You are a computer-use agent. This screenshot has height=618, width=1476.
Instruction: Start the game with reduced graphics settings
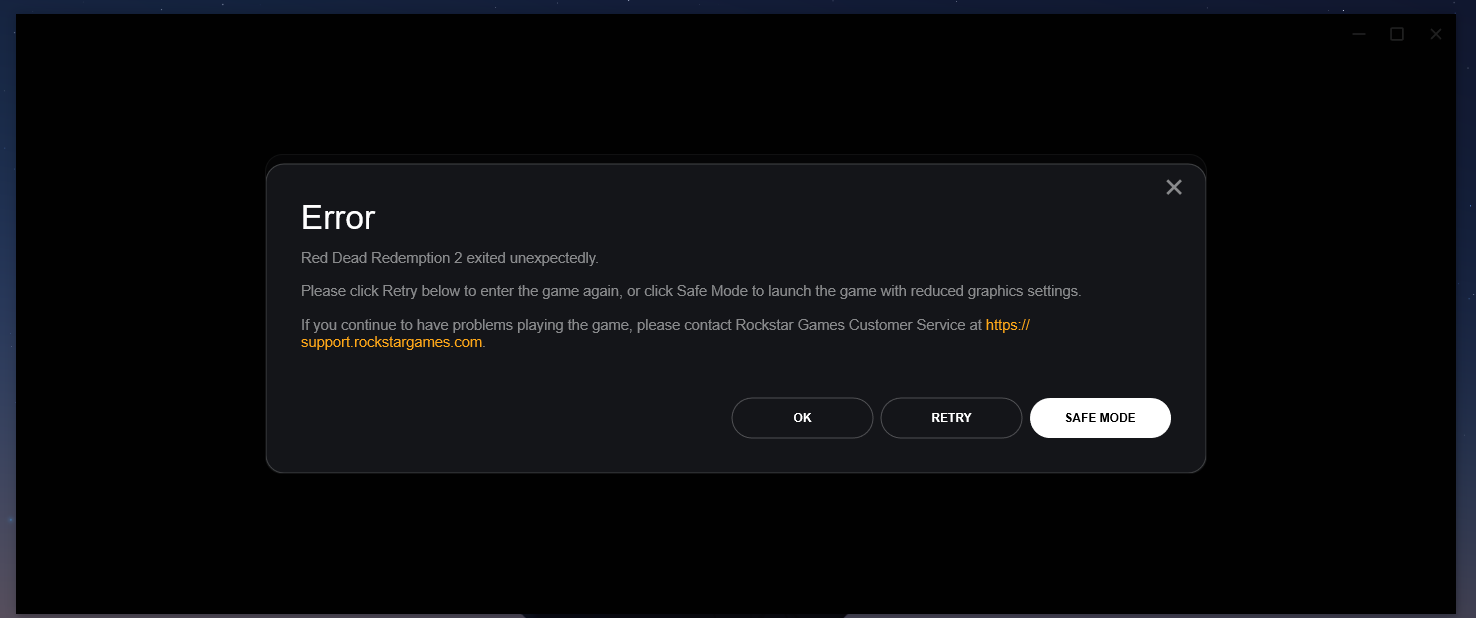(x=1100, y=418)
